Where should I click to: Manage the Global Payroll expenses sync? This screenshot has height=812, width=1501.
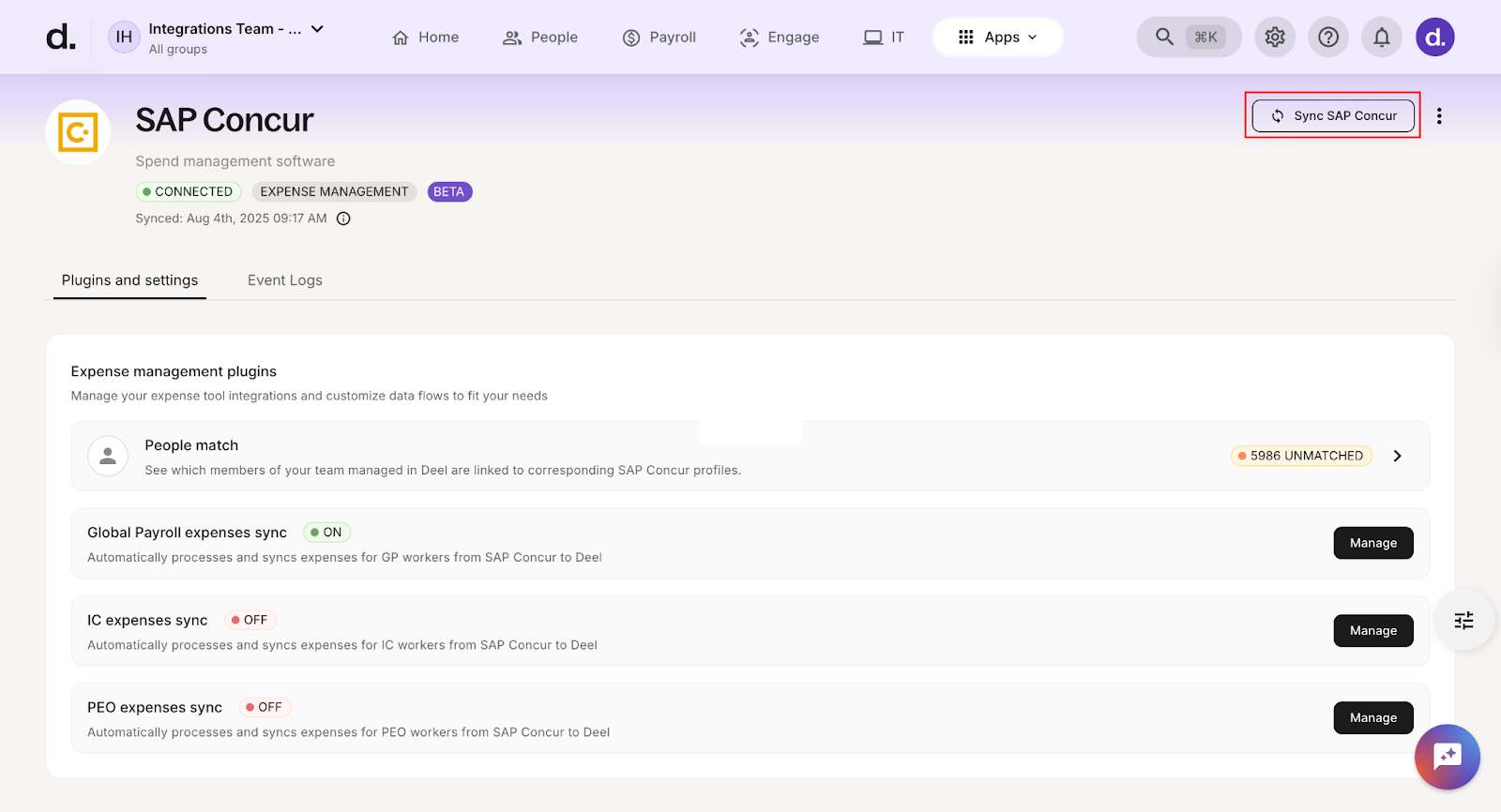1372,543
